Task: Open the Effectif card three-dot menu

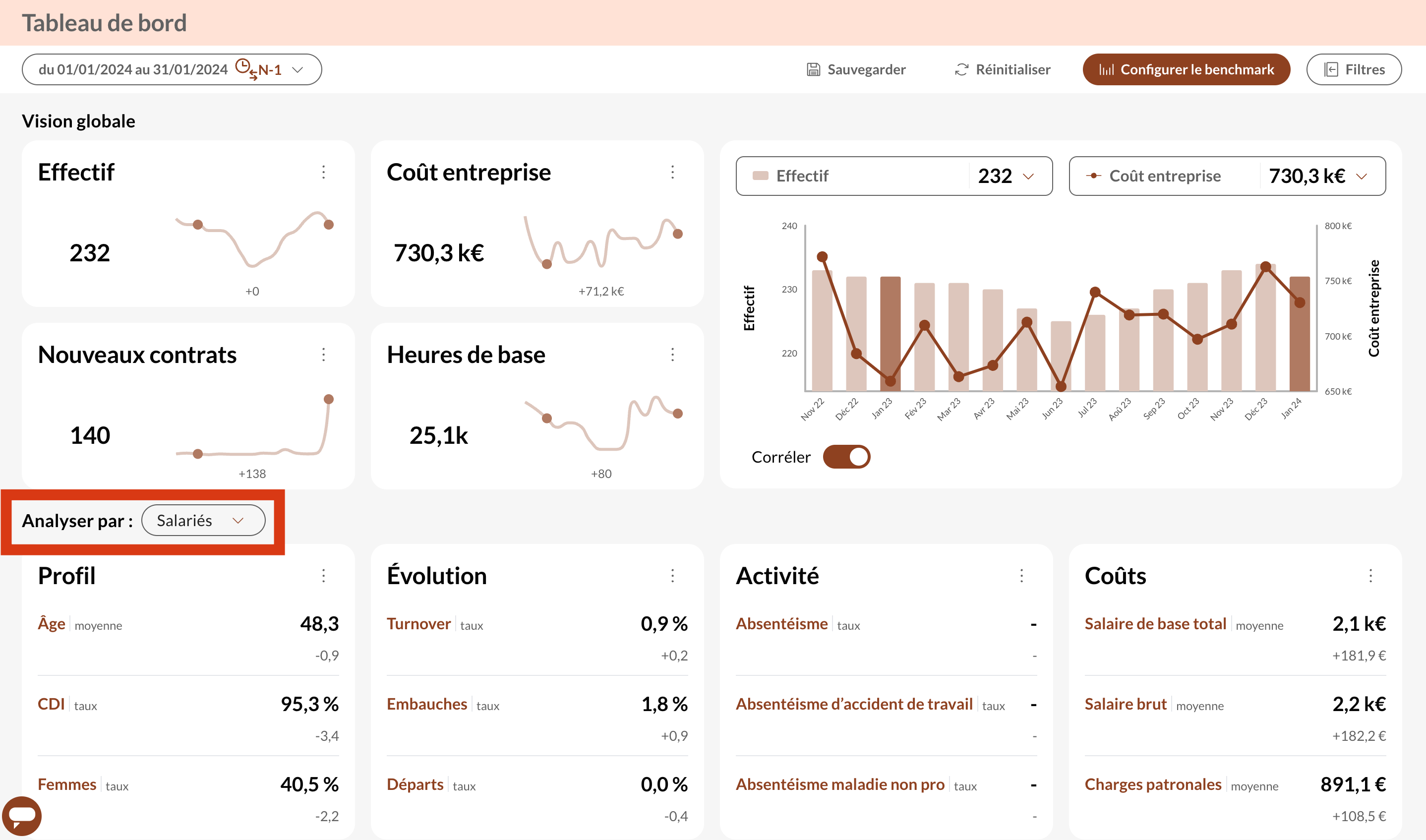Action: (324, 172)
